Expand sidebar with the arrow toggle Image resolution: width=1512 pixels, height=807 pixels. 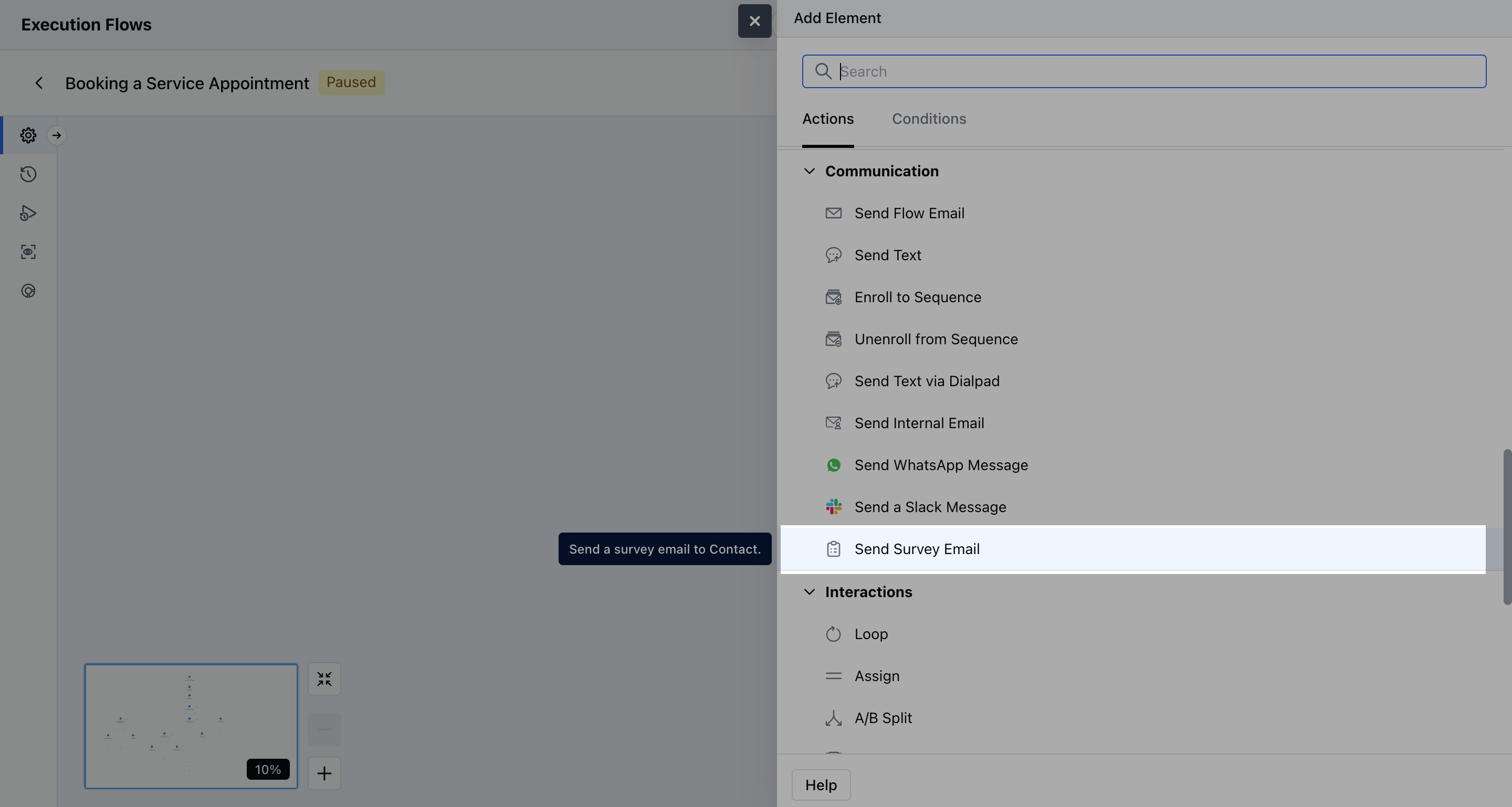56,135
